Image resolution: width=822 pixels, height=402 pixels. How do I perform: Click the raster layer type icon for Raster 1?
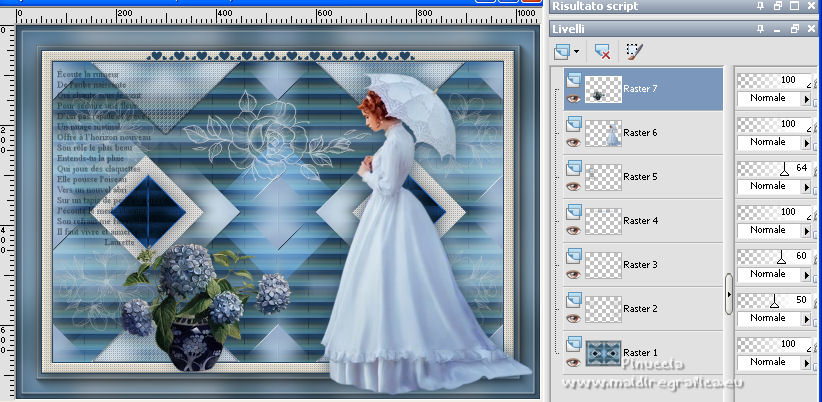coord(574,343)
